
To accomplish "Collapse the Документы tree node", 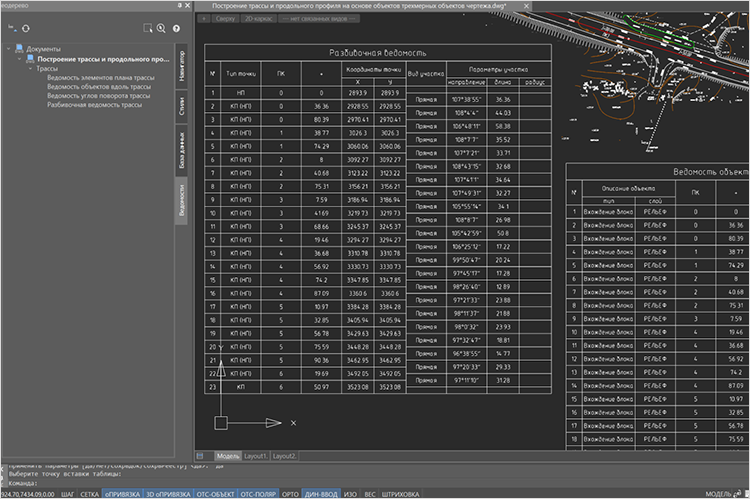I will tap(8, 49).
